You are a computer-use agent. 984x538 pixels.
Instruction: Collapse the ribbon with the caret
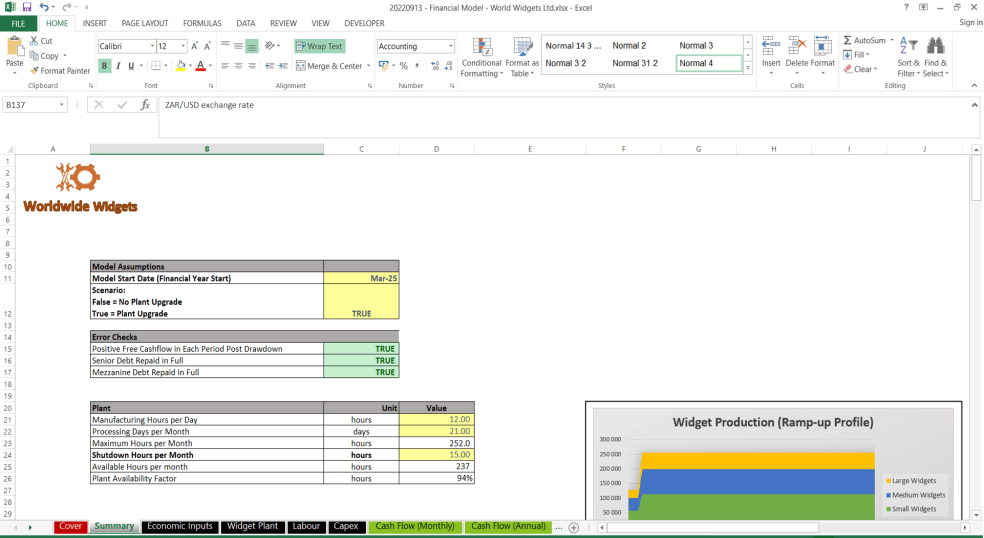[x=975, y=85]
